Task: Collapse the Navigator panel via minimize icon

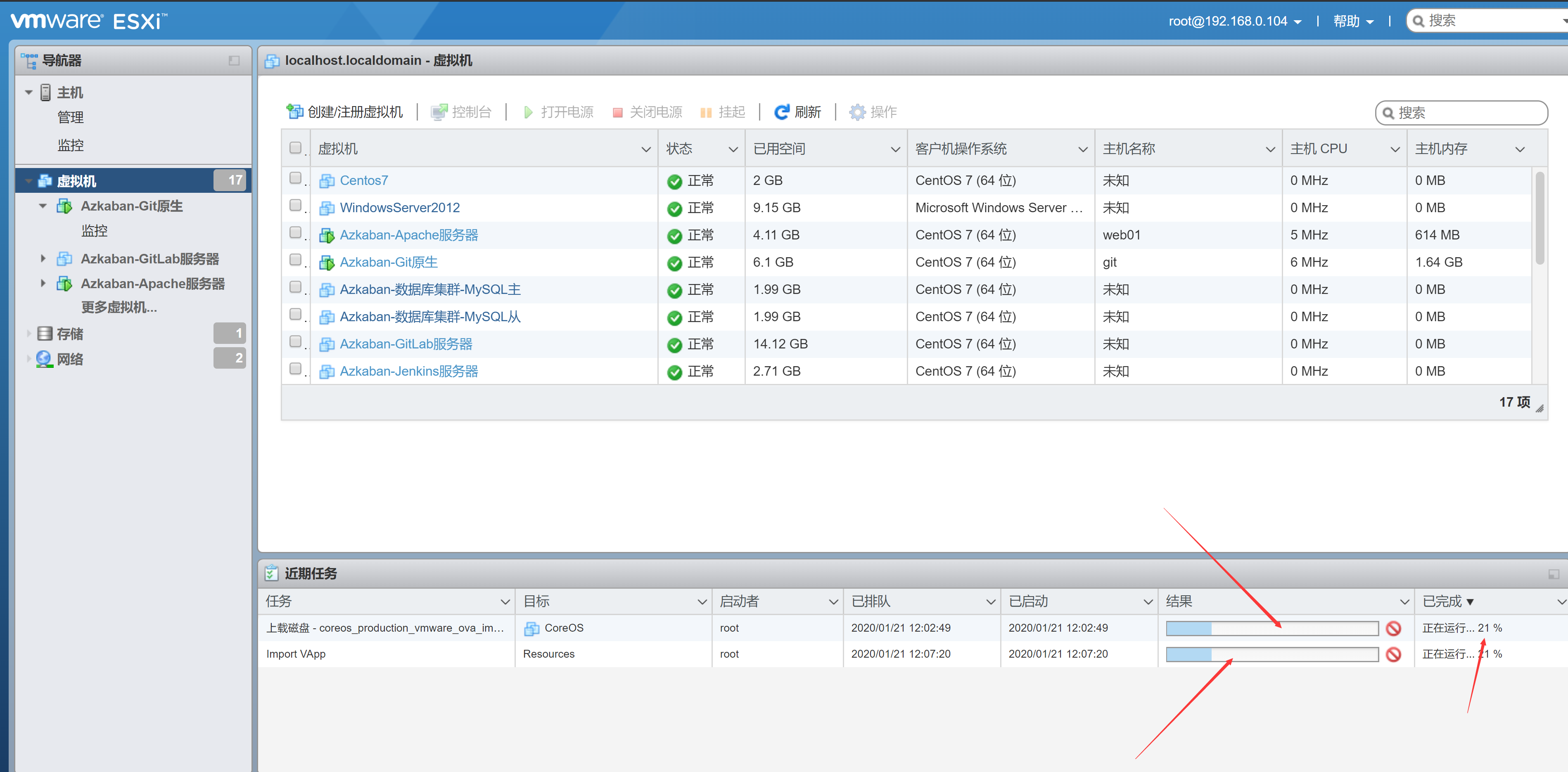Action: [234, 60]
